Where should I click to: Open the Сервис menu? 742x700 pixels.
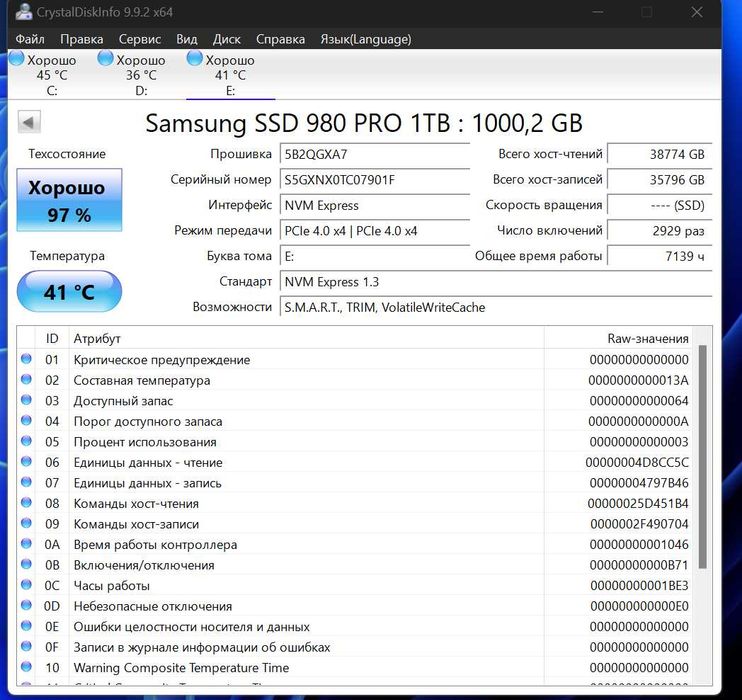point(140,39)
